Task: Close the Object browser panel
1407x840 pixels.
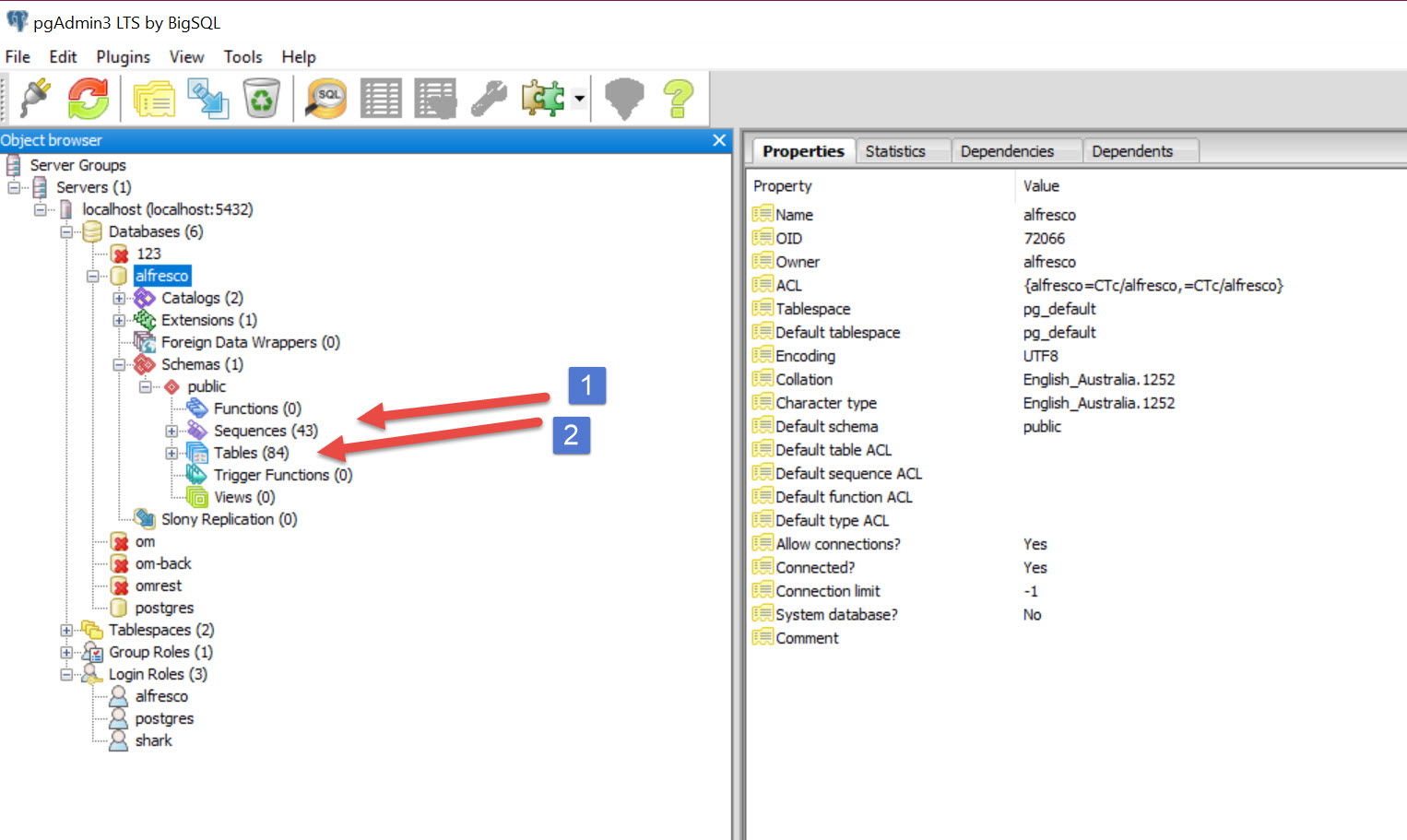Action: (x=719, y=140)
